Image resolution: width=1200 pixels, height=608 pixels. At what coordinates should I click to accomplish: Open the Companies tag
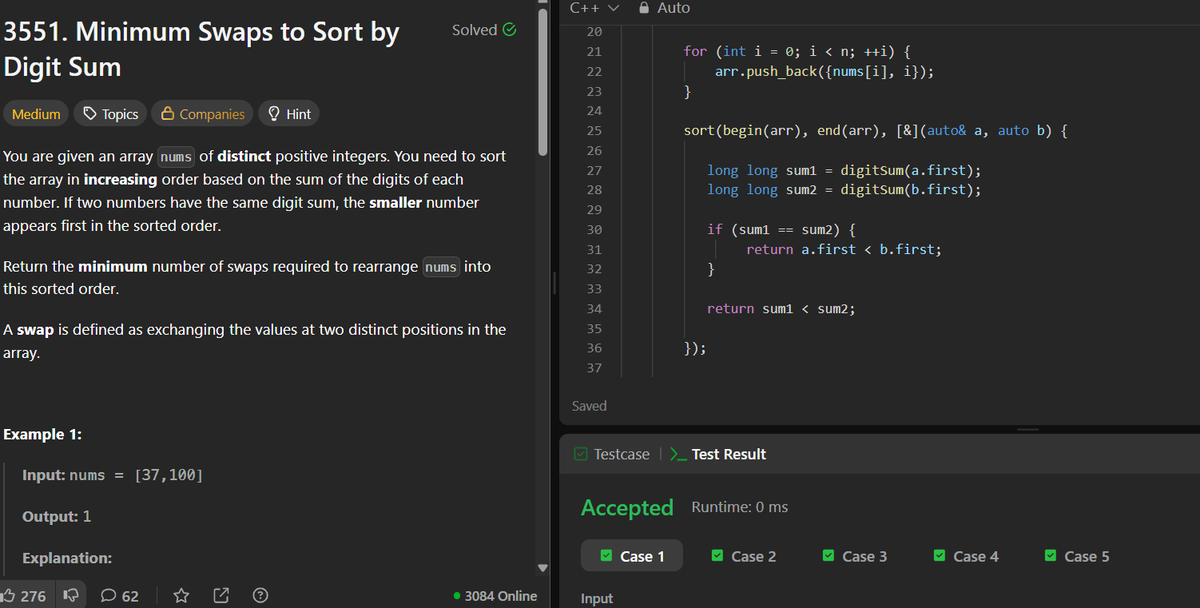point(203,114)
